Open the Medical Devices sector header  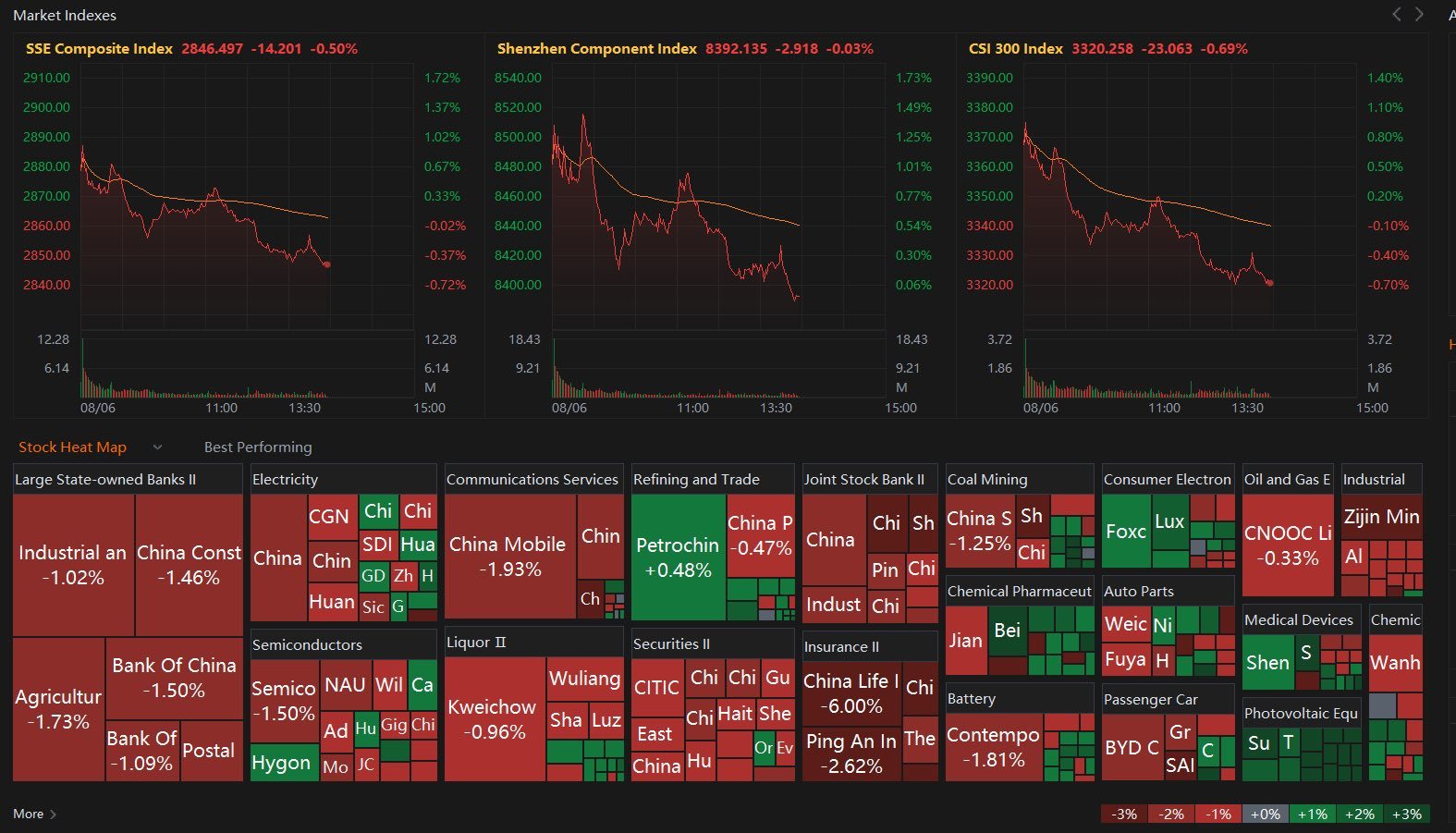(1302, 619)
